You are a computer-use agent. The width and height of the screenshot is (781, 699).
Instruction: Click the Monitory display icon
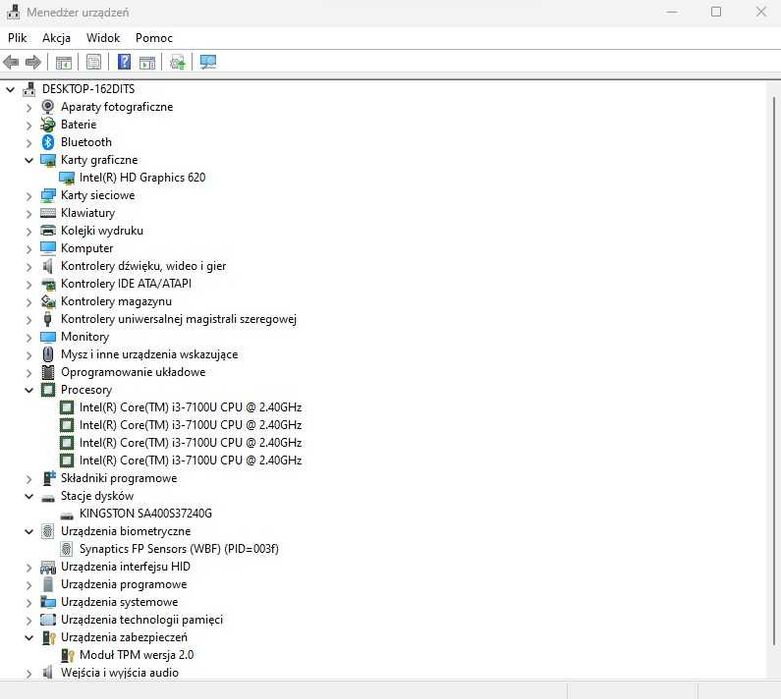[48, 337]
